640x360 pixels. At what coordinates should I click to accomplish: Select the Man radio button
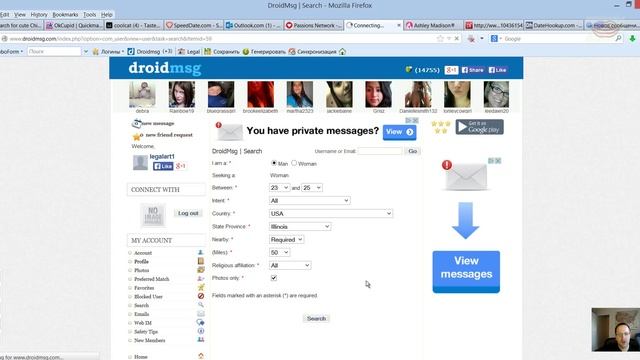(x=274, y=163)
